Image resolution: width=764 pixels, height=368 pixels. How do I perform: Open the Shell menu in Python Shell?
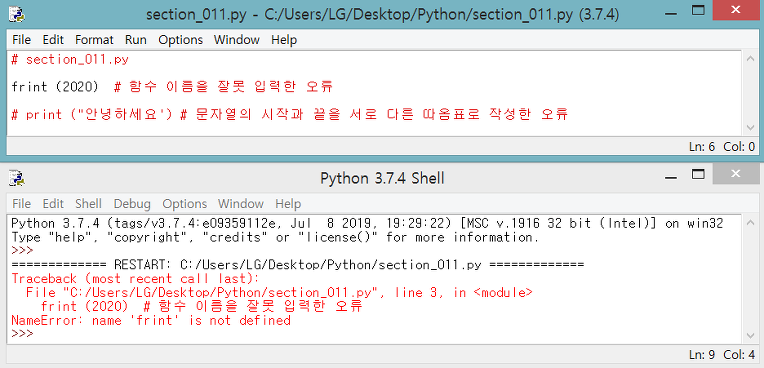click(88, 203)
